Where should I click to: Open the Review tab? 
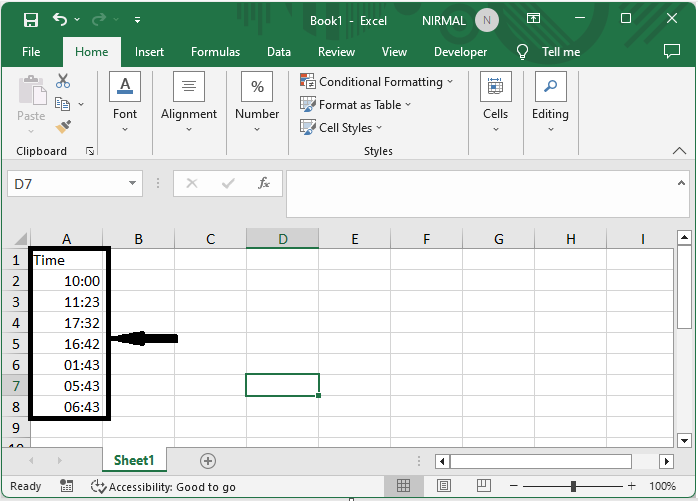pos(336,52)
